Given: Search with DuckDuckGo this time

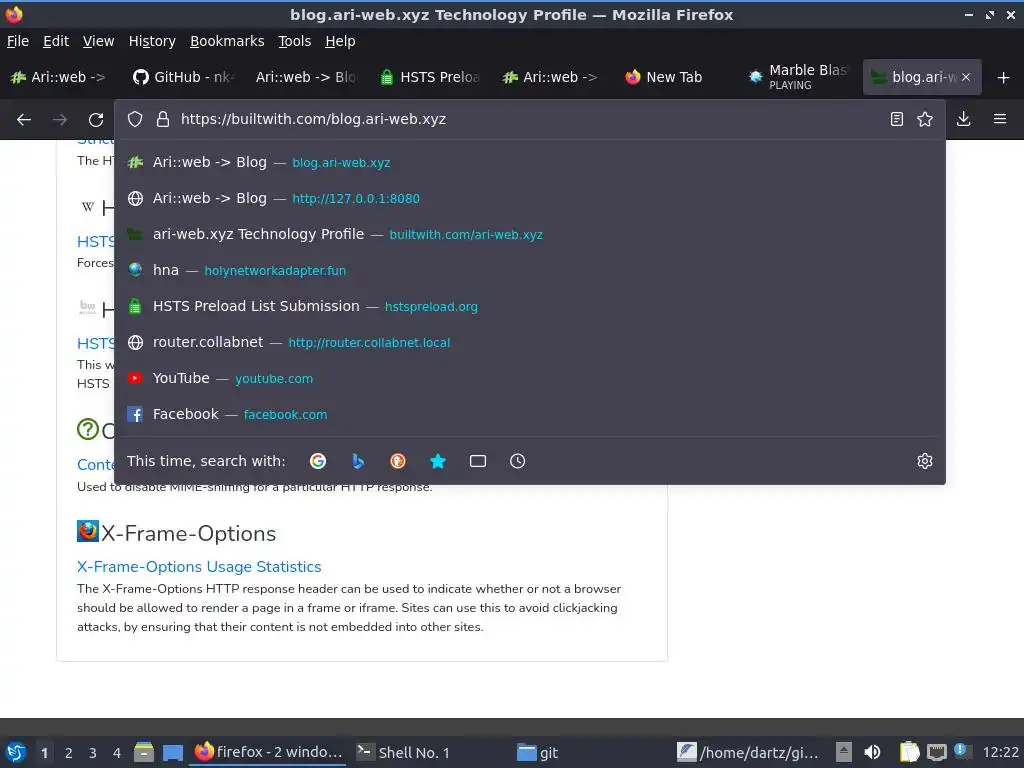Looking at the screenshot, I should coord(398,461).
